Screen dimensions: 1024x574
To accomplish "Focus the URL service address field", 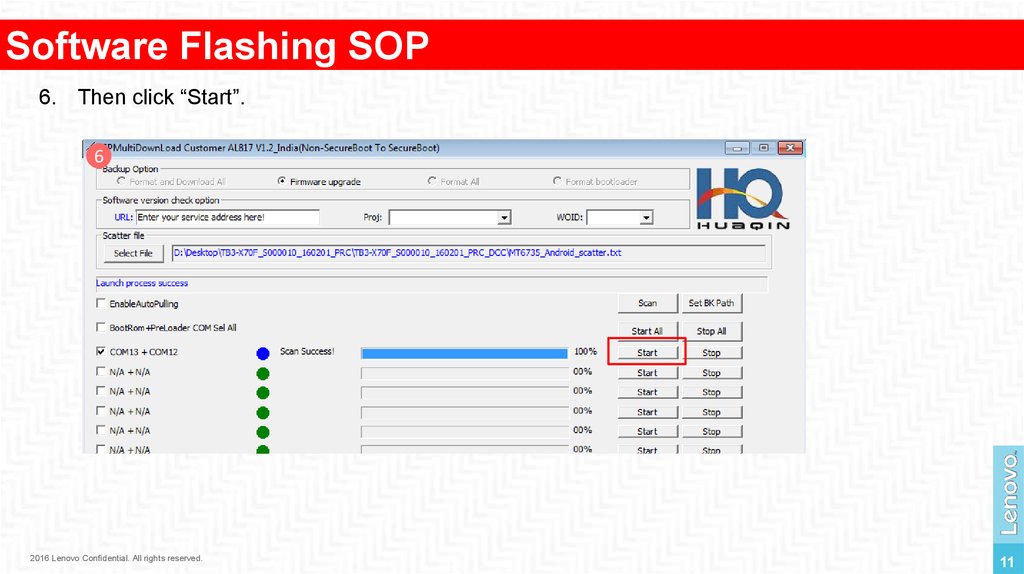I will click(227, 217).
